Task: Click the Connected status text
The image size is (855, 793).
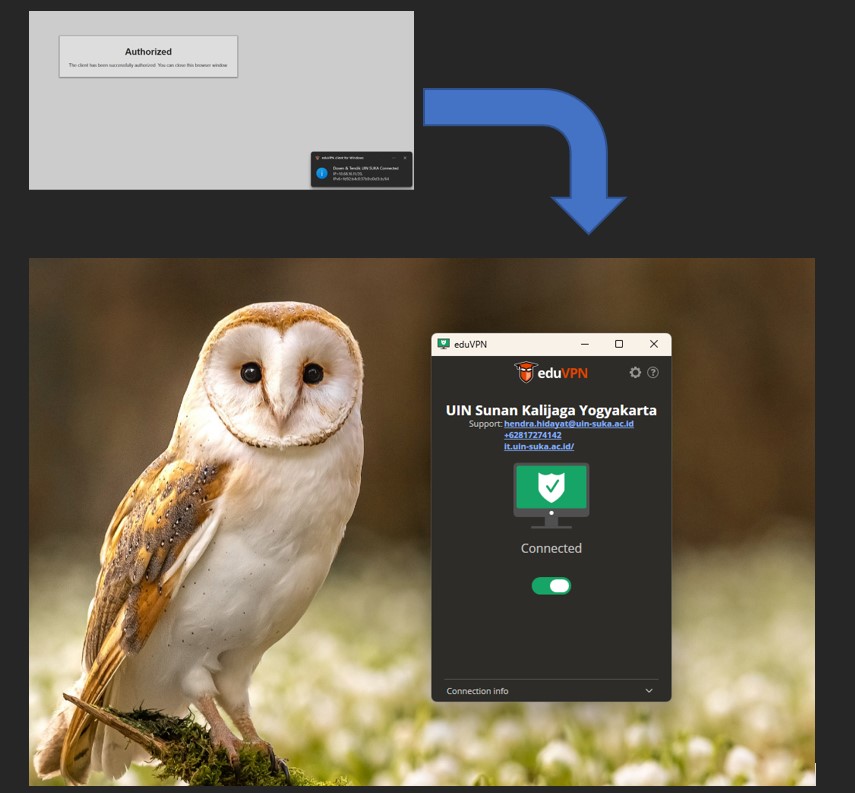Action: (x=551, y=548)
